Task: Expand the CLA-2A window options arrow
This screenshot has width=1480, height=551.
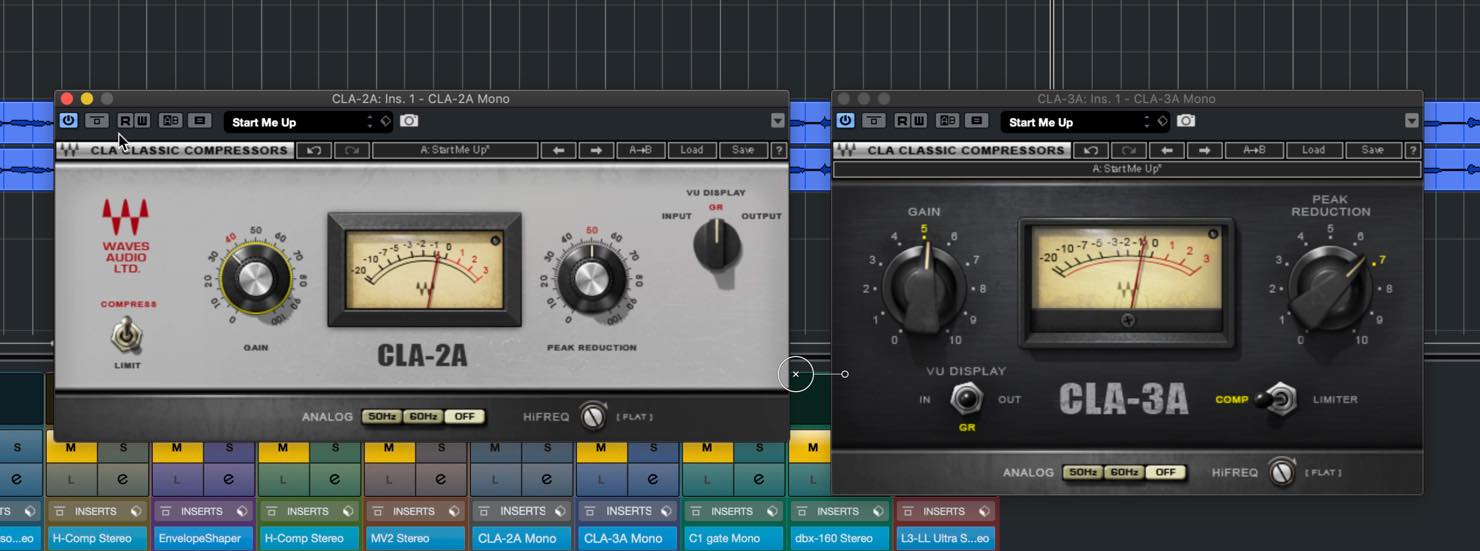Action: pyautogui.click(x=778, y=121)
